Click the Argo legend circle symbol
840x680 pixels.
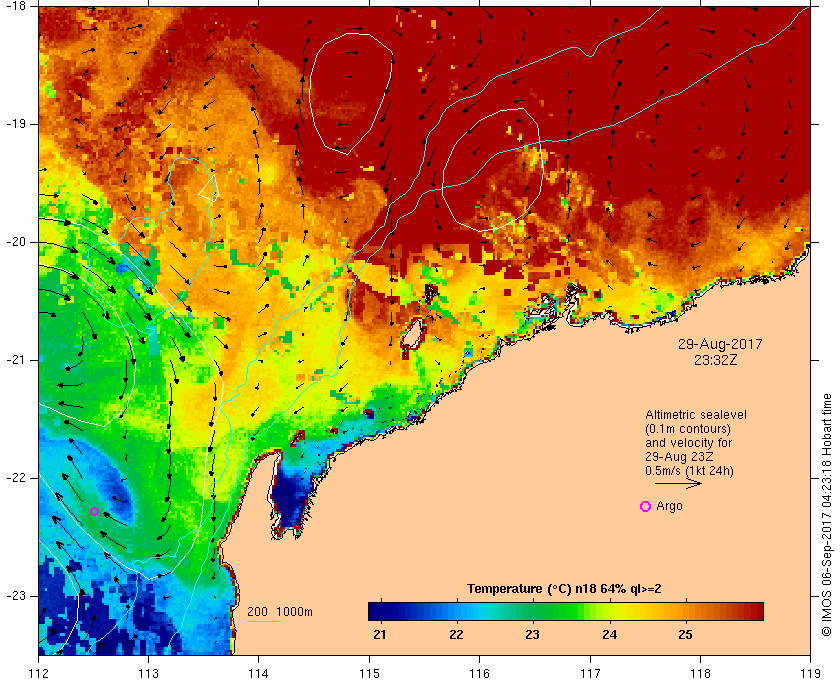[646, 506]
